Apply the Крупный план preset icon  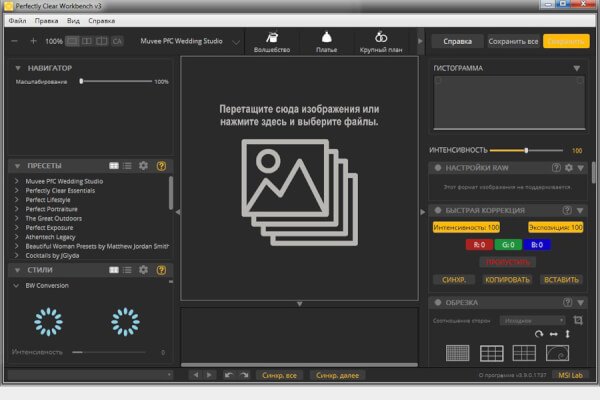click(381, 42)
